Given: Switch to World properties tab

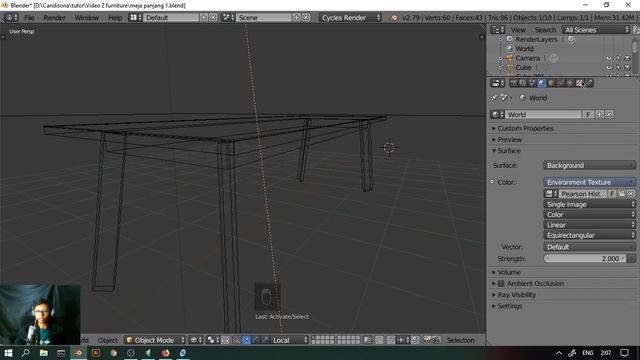Looking at the screenshot, I should (x=542, y=83).
